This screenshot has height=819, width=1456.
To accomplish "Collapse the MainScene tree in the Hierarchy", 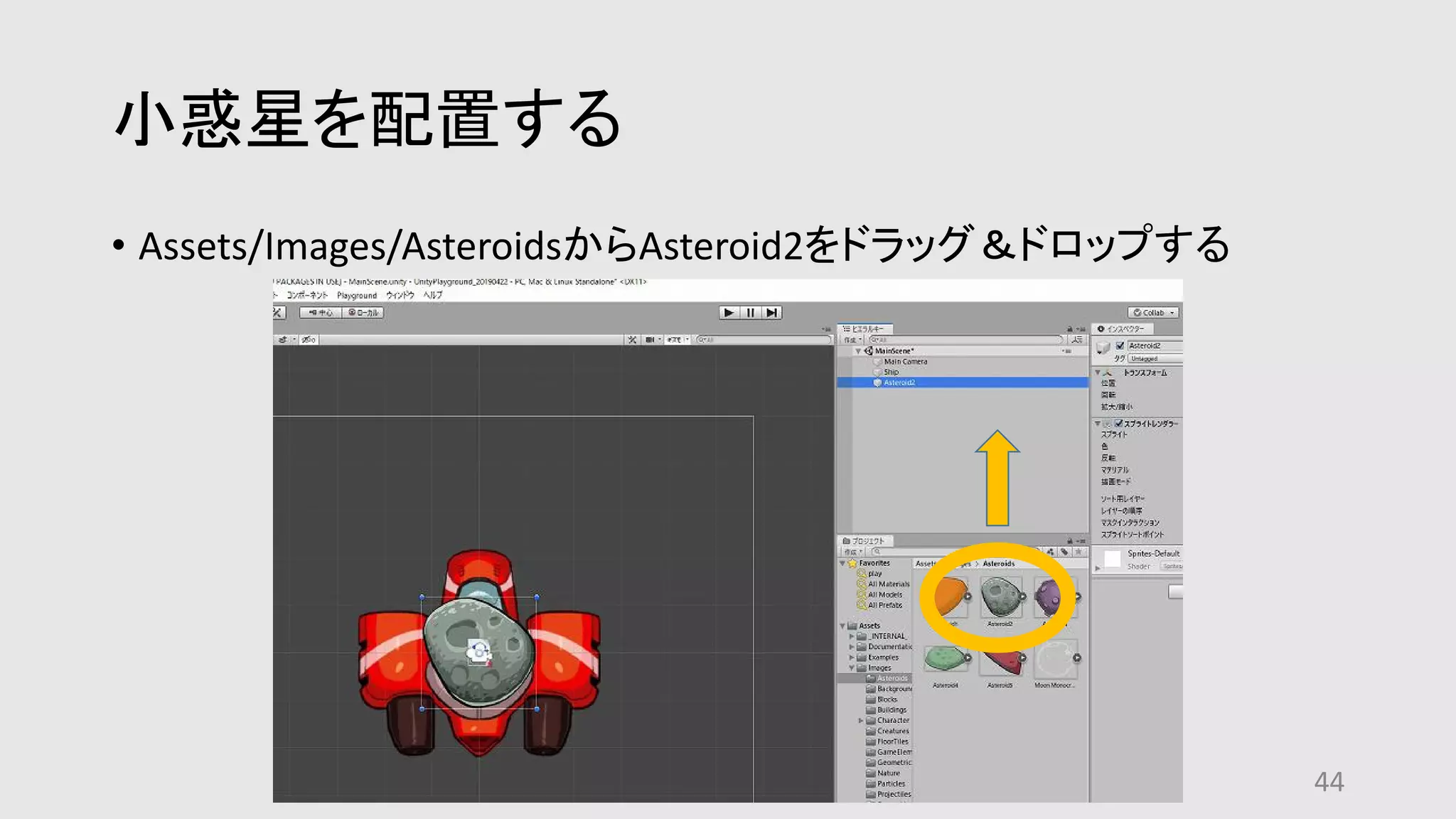I will click(858, 351).
